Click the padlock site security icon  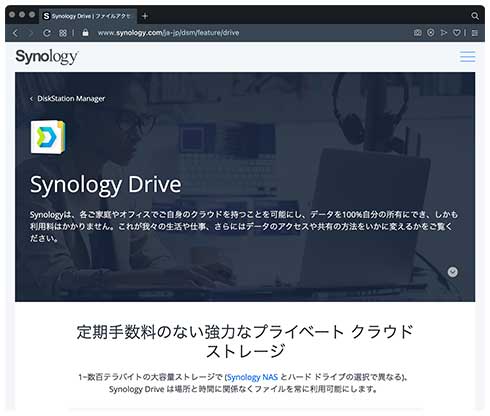coord(85,33)
